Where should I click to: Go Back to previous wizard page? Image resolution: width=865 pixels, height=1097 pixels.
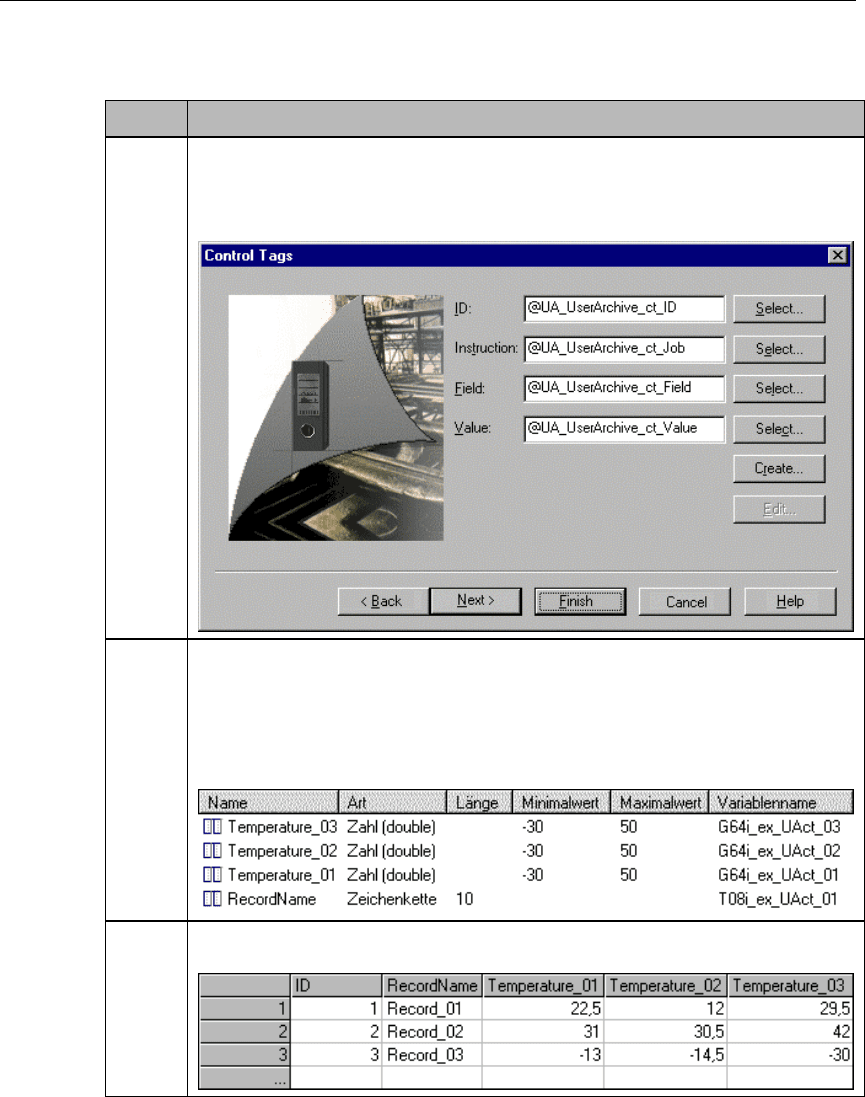[381, 601]
